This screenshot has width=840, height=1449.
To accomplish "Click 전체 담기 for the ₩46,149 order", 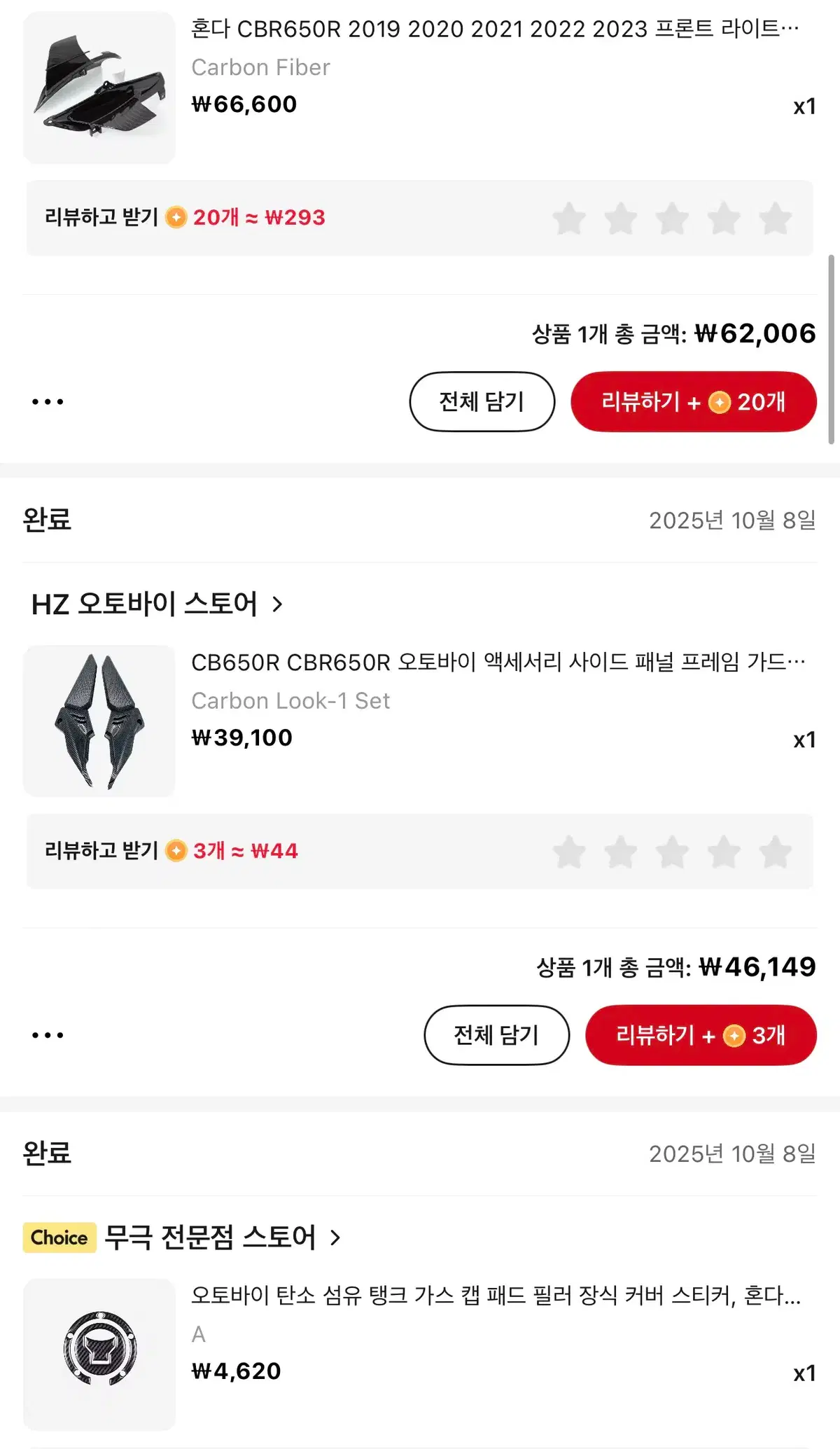I will 496,1035.
